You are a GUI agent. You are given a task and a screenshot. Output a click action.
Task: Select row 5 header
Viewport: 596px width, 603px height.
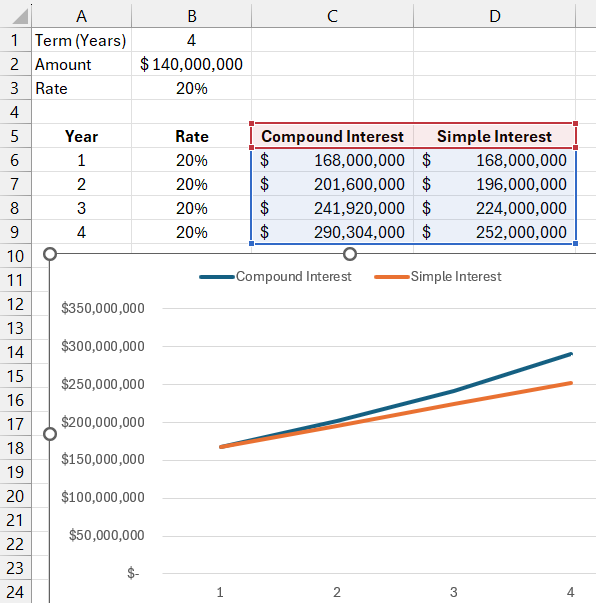tap(15, 136)
